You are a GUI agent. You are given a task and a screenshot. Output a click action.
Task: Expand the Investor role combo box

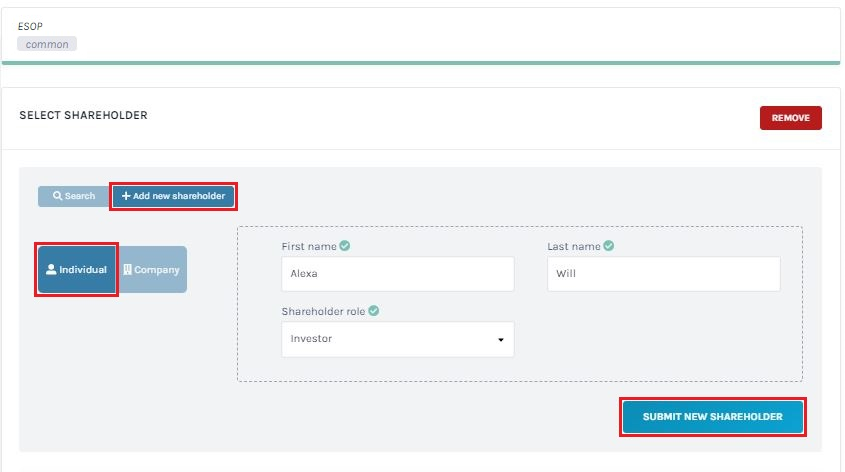398,339
